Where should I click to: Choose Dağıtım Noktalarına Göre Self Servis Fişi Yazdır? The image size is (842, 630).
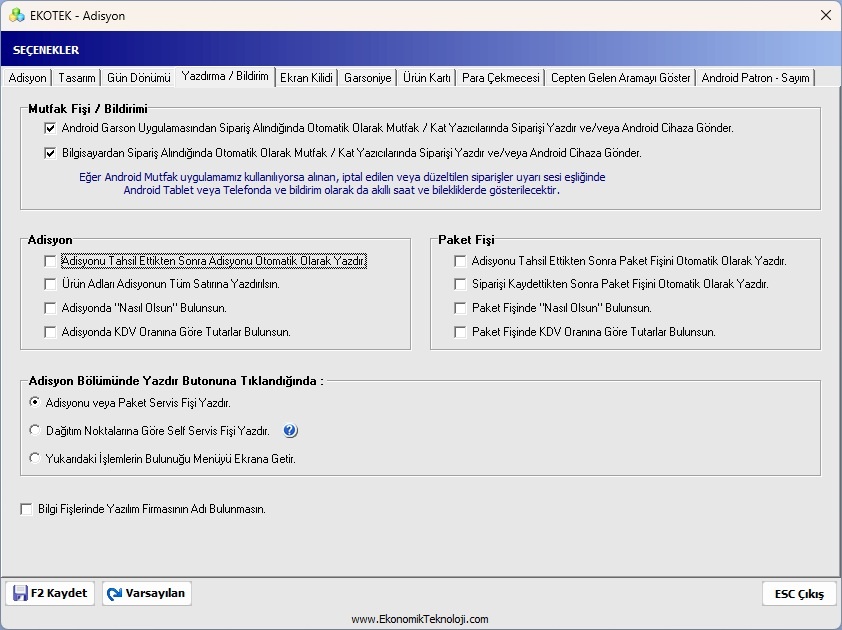35,430
